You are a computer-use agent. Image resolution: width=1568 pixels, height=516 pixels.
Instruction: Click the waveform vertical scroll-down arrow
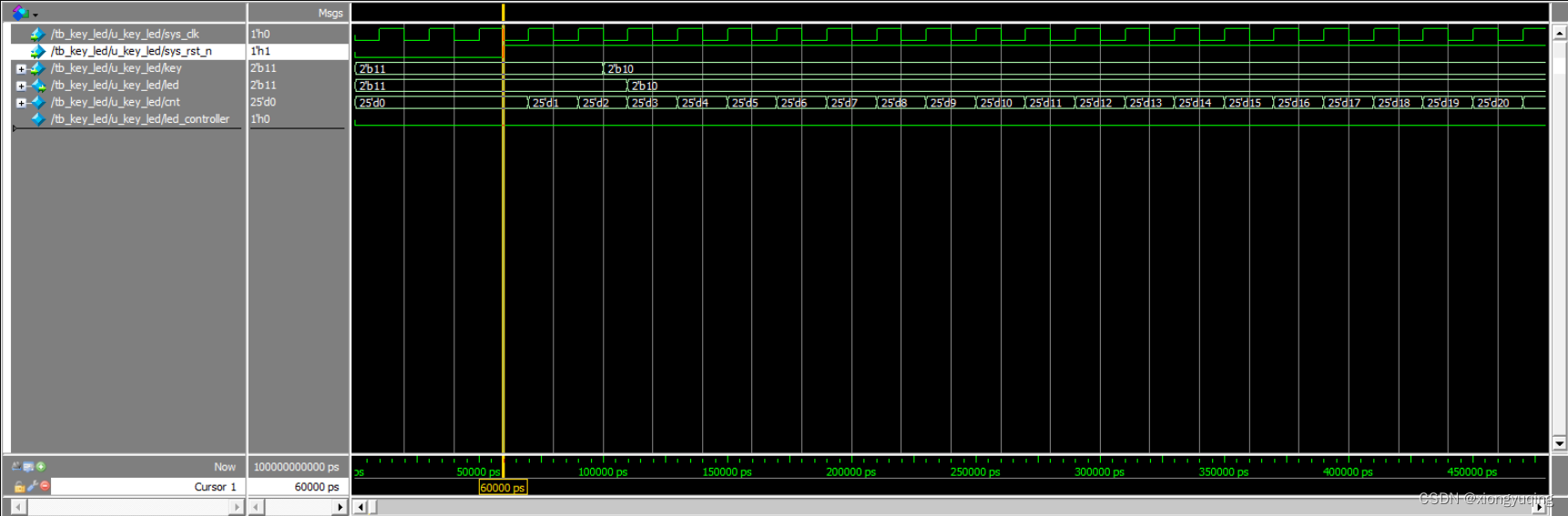1559,443
